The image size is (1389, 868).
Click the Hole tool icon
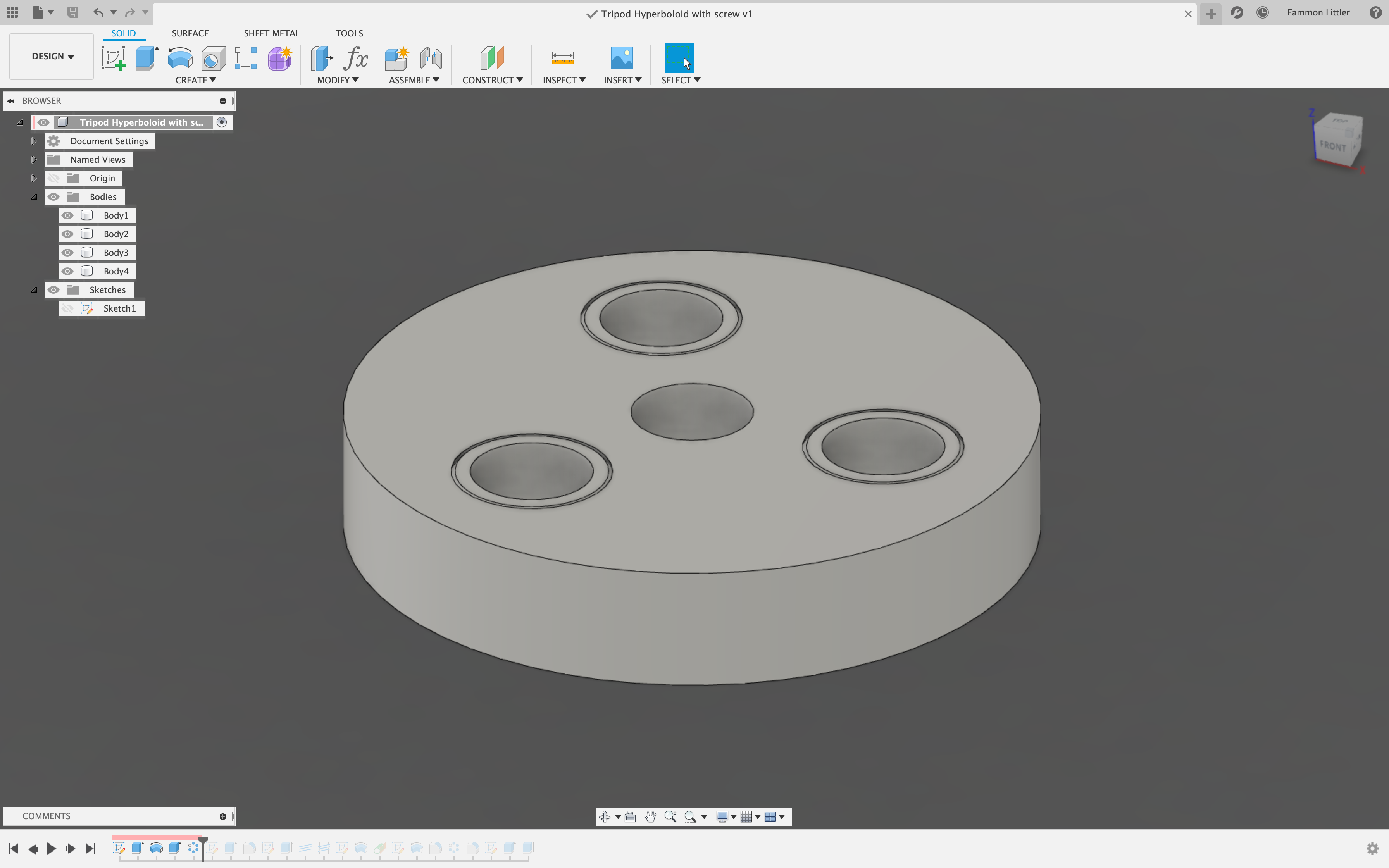214,58
